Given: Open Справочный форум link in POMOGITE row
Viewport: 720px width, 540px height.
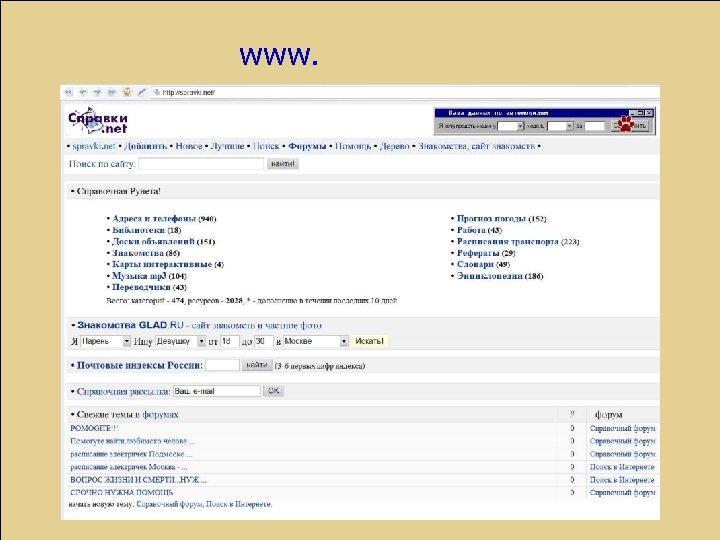Looking at the screenshot, I should [x=623, y=428].
